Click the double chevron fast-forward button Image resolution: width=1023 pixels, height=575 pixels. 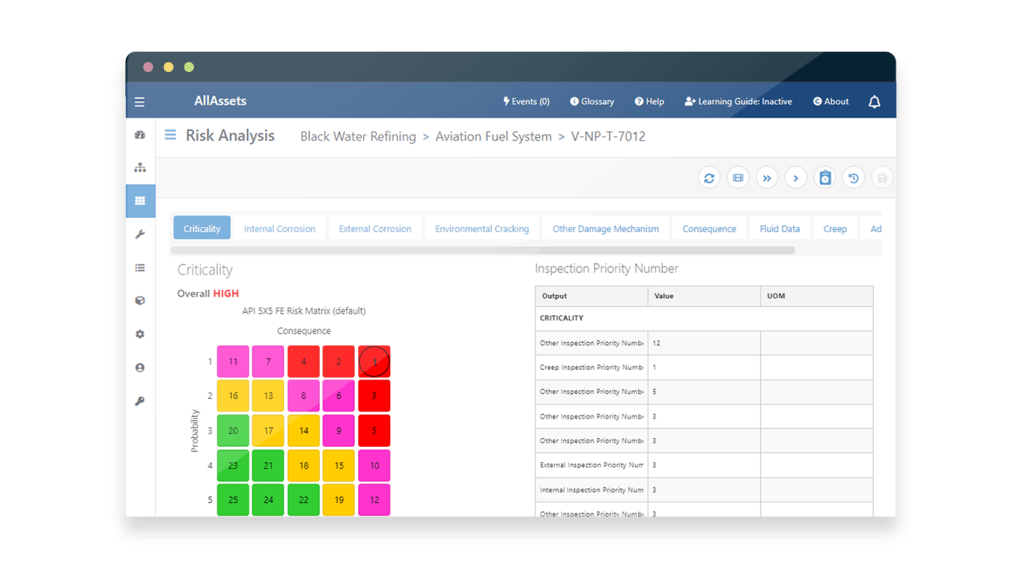coord(767,178)
